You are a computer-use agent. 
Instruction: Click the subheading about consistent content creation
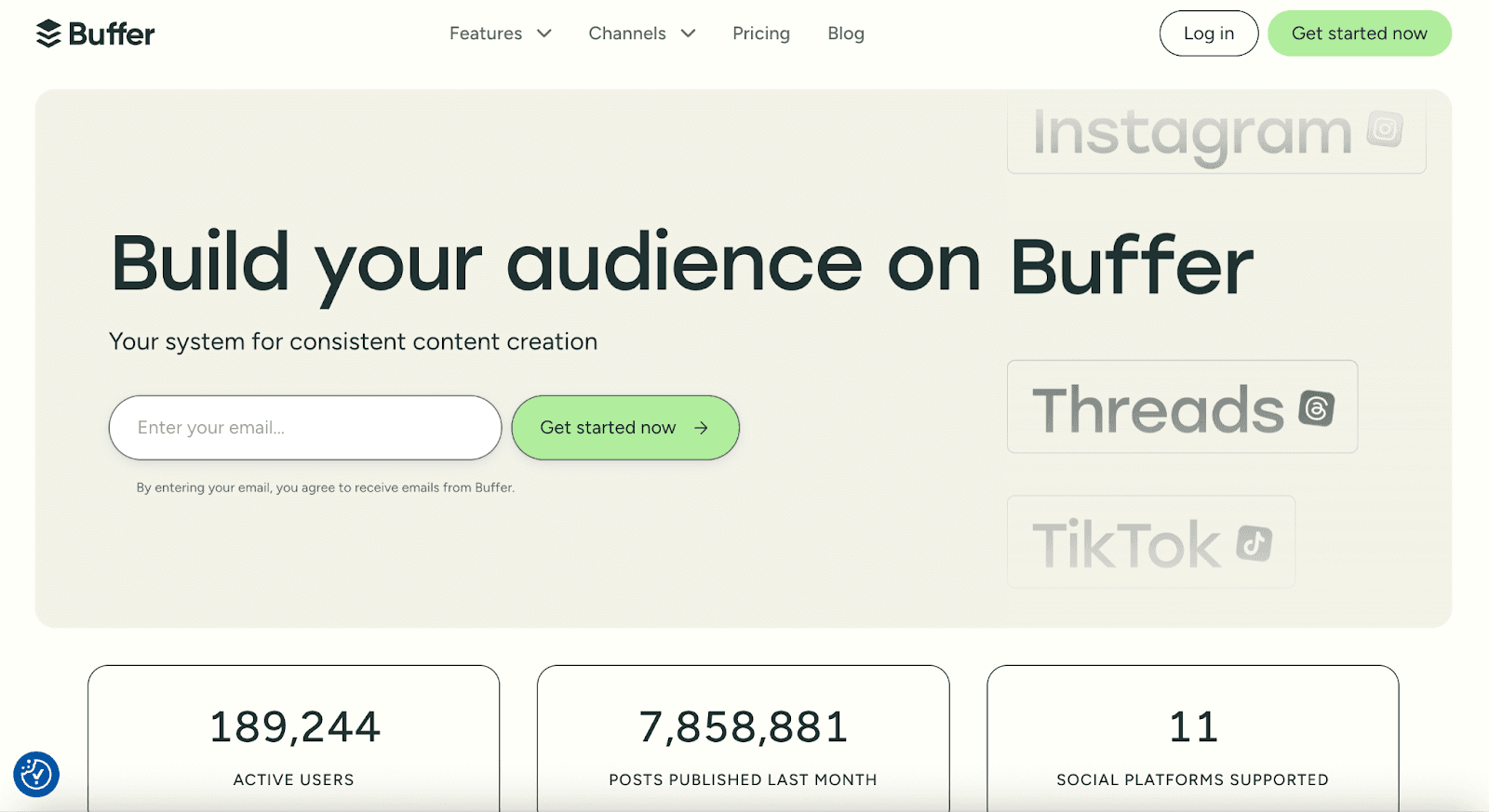point(354,342)
